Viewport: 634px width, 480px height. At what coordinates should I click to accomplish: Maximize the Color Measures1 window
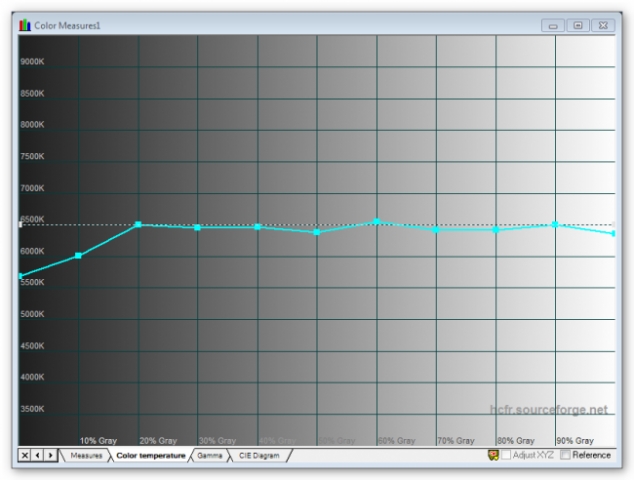(x=577, y=25)
